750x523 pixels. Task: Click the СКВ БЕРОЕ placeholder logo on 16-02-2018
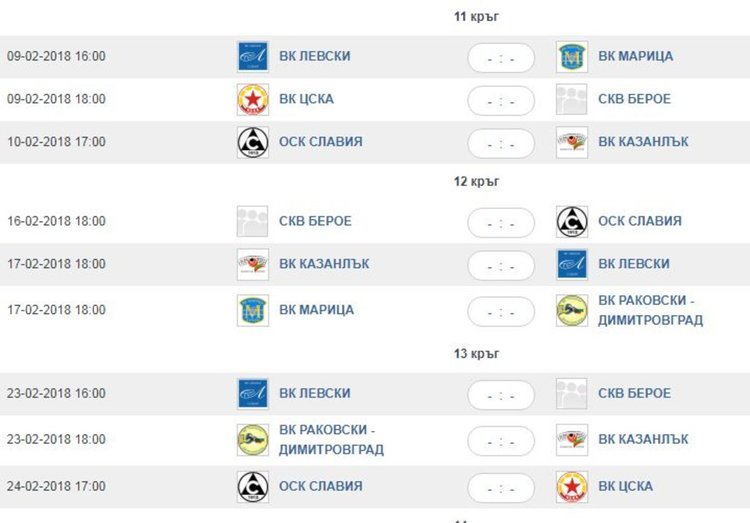point(252,221)
